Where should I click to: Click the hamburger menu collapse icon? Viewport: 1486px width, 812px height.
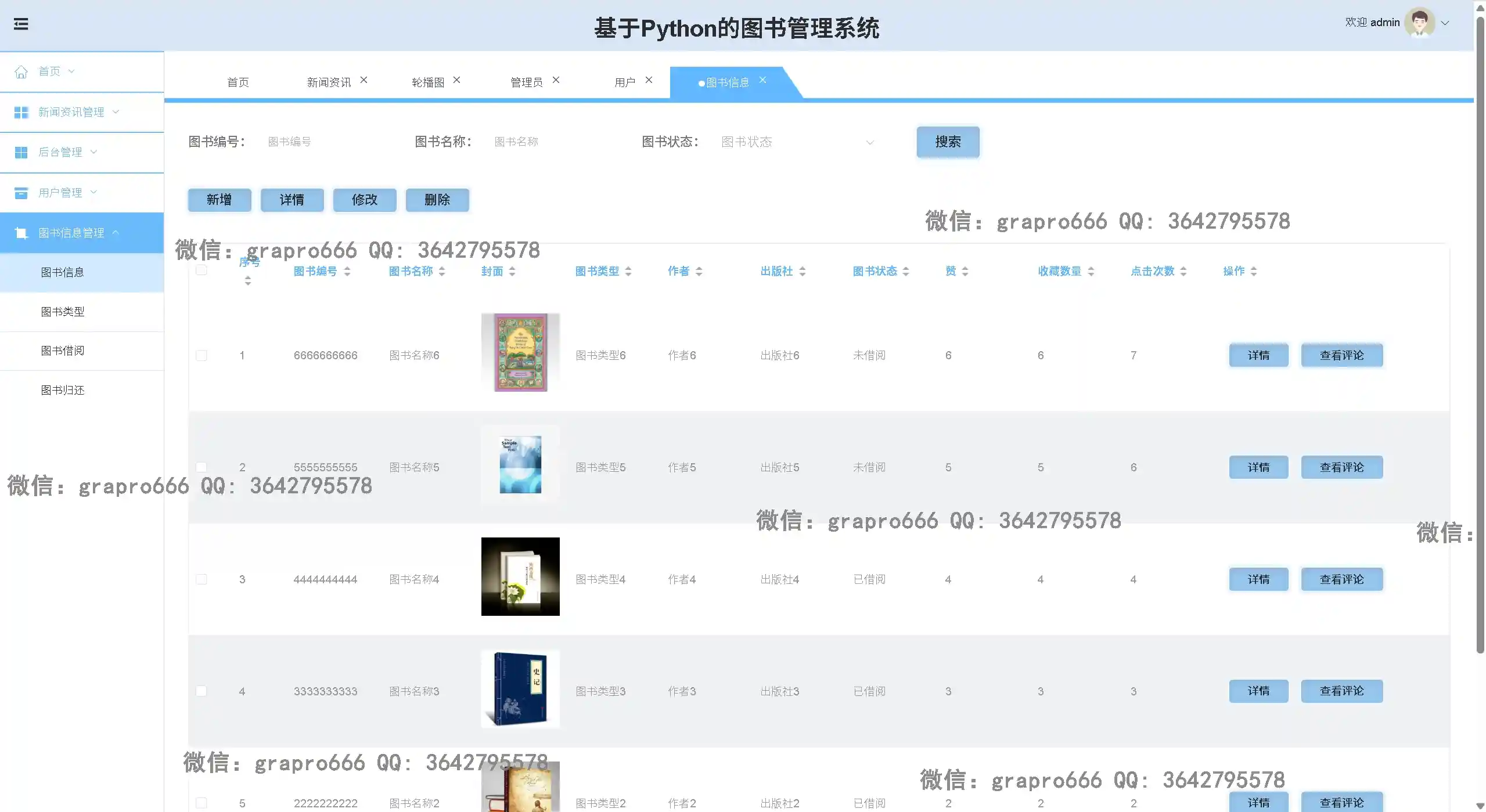21,24
